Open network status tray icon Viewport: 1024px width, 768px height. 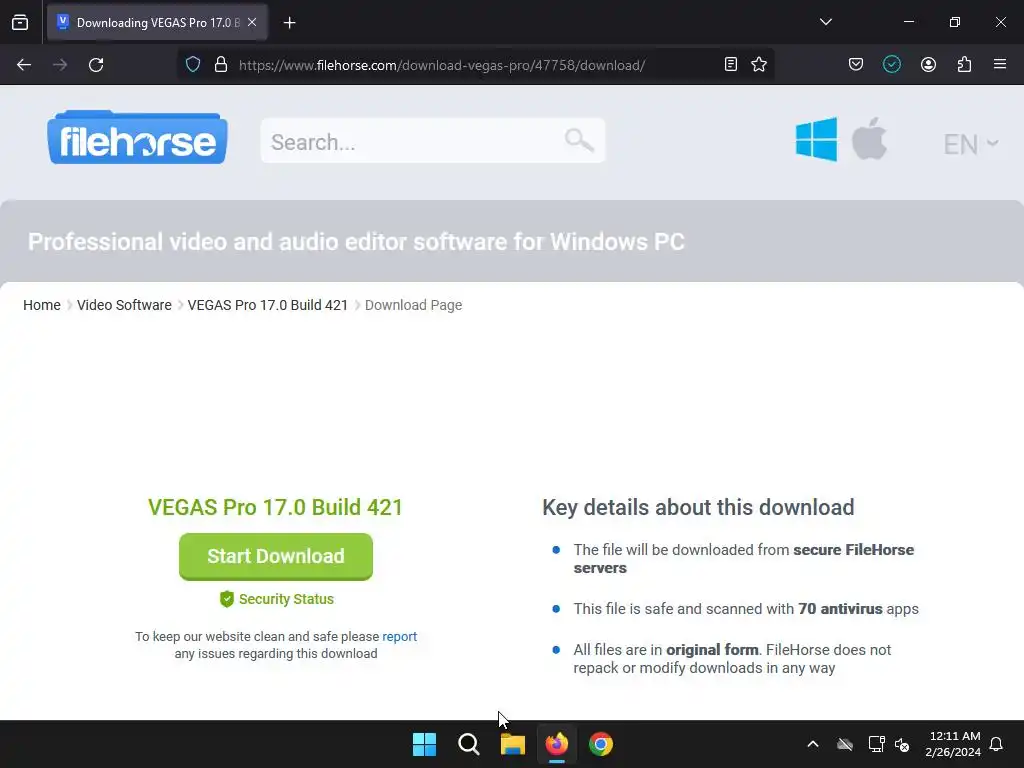[876, 744]
